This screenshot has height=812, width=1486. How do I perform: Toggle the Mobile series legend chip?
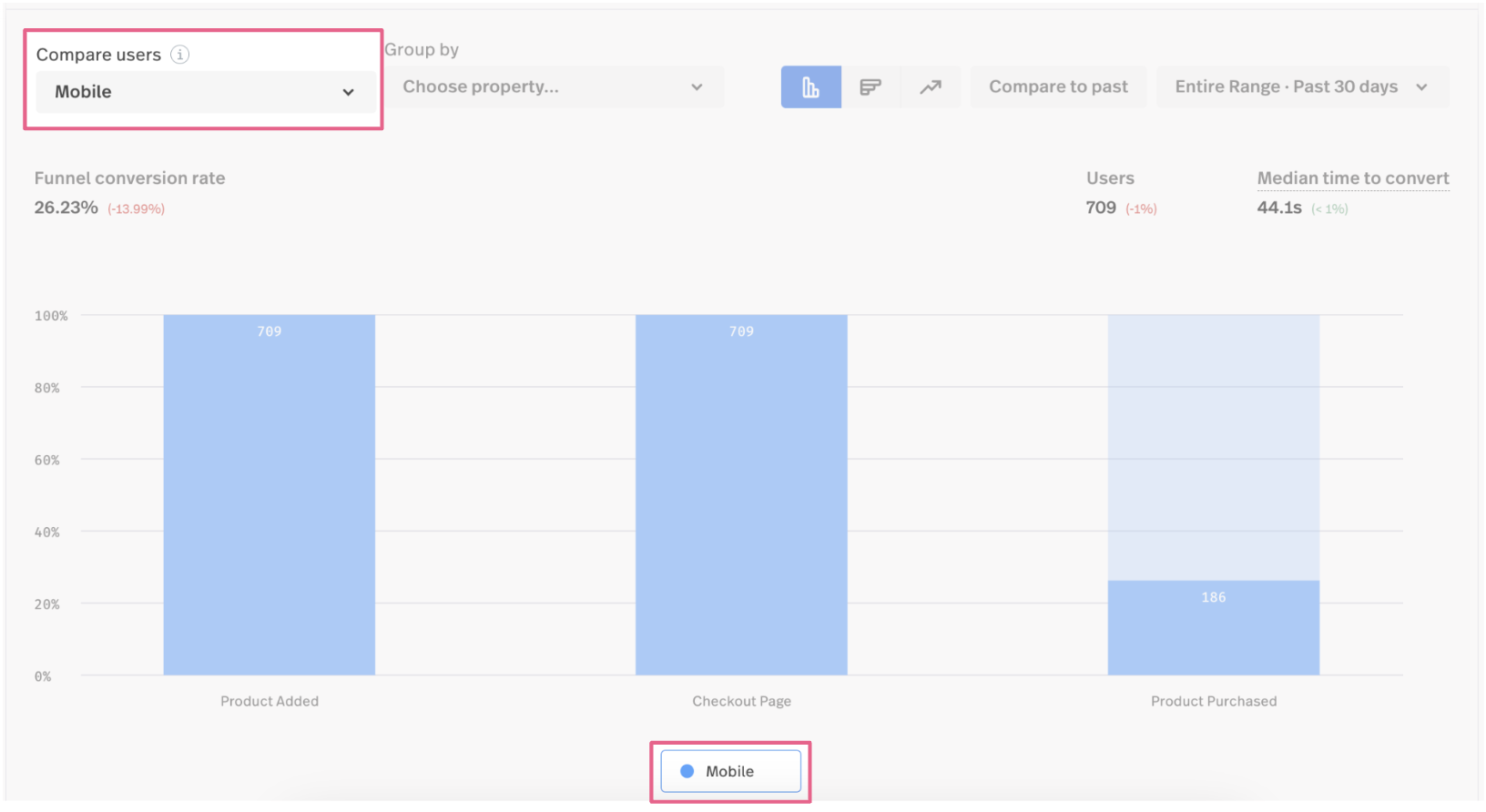coord(730,771)
